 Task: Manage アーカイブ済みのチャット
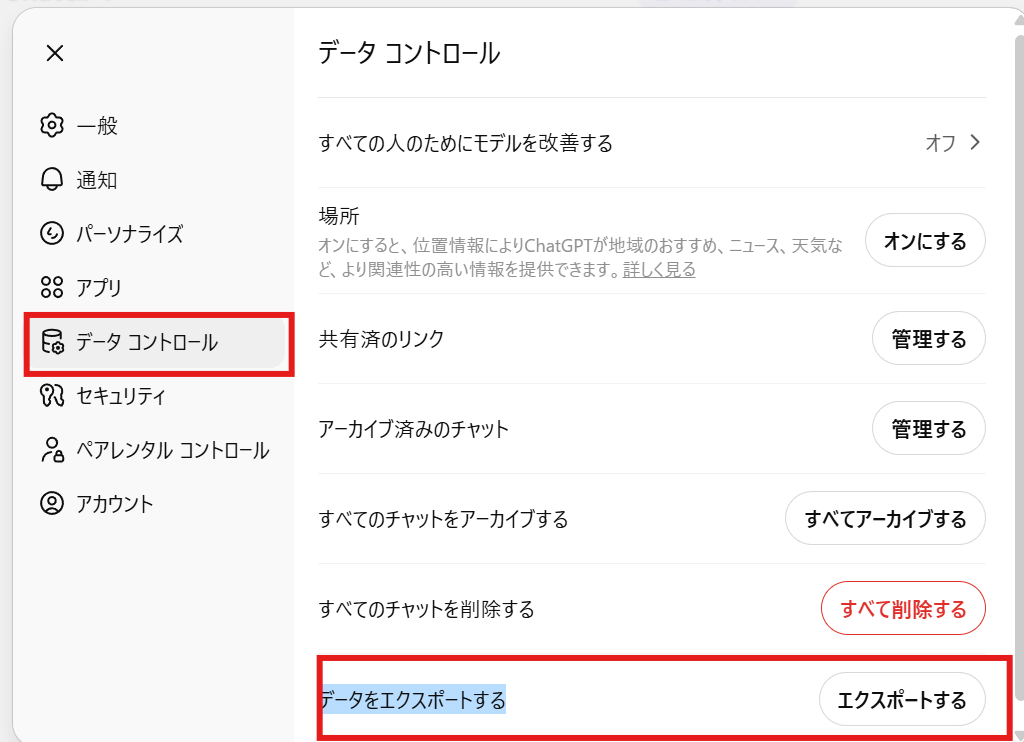pos(929,430)
